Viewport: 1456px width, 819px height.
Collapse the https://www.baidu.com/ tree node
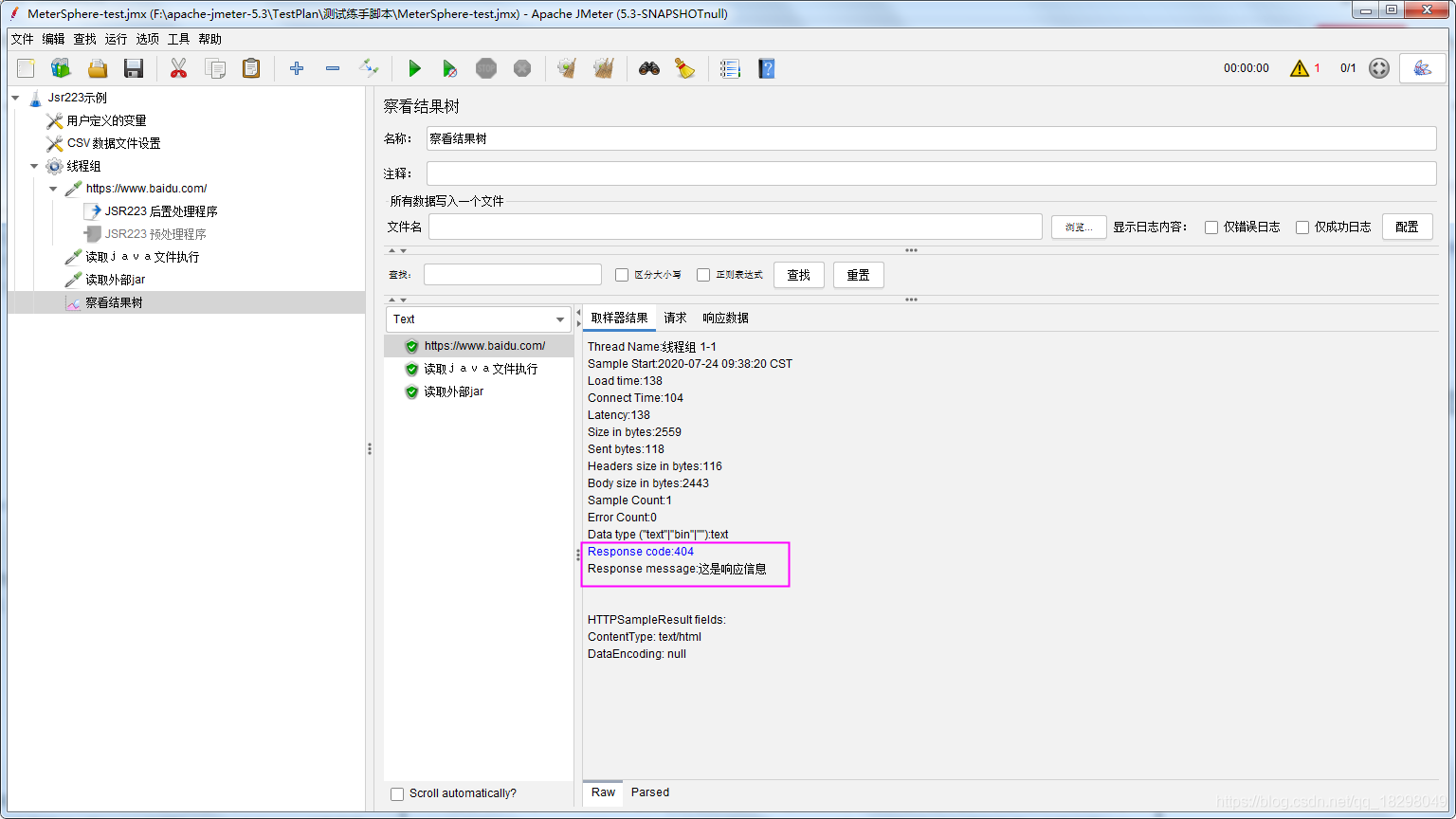[53, 189]
